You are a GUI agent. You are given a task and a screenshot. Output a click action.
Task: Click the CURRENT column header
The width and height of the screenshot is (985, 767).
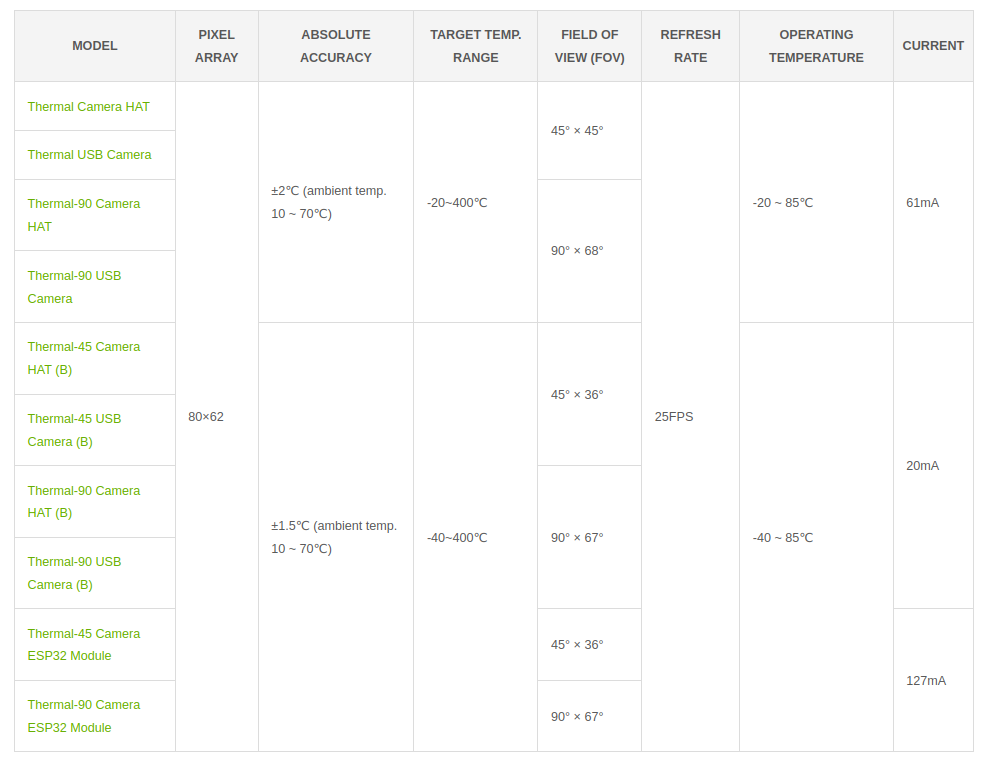click(933, 46)
